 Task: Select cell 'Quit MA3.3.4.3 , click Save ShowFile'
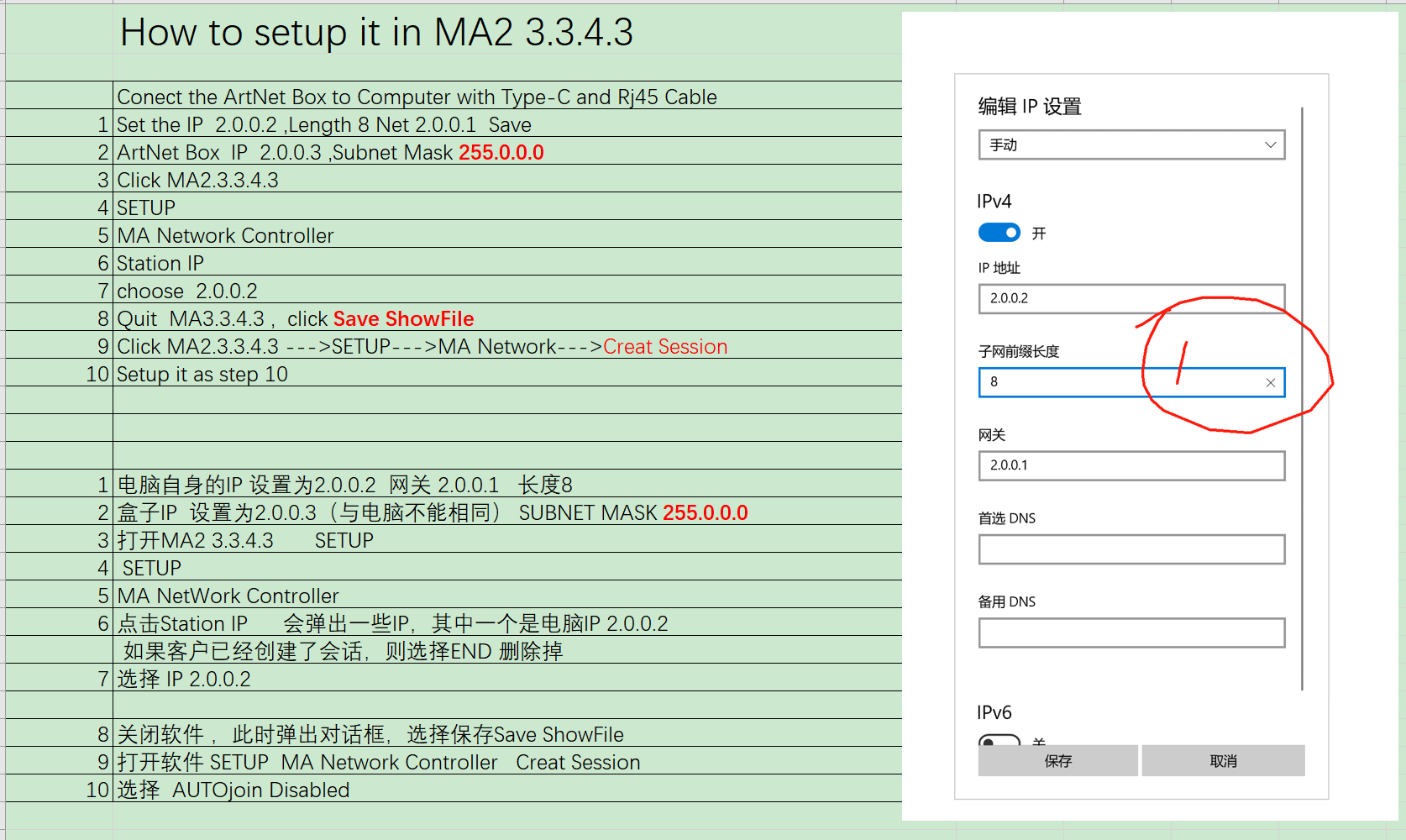(x=507, y=318)
